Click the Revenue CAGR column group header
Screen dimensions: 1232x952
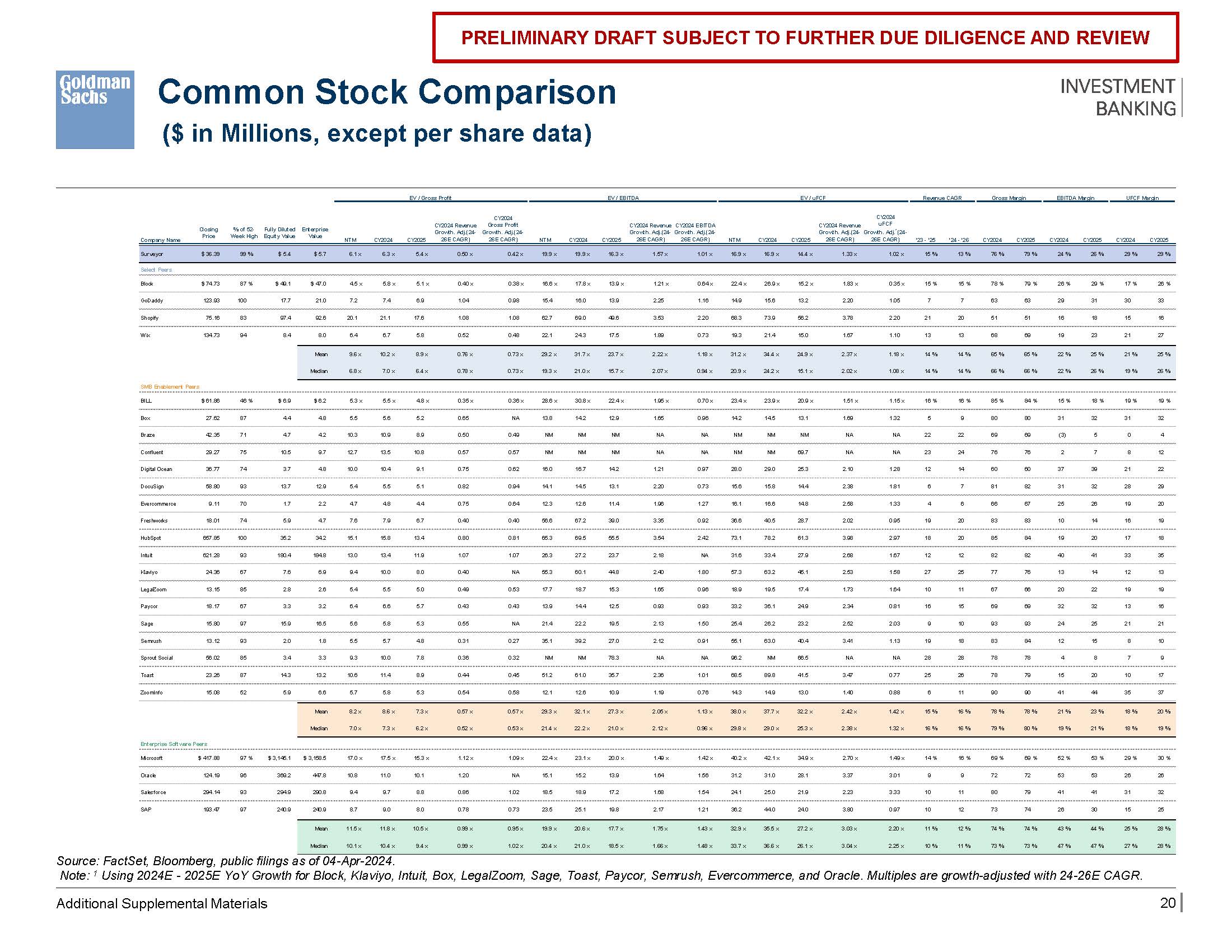(941, 198)
